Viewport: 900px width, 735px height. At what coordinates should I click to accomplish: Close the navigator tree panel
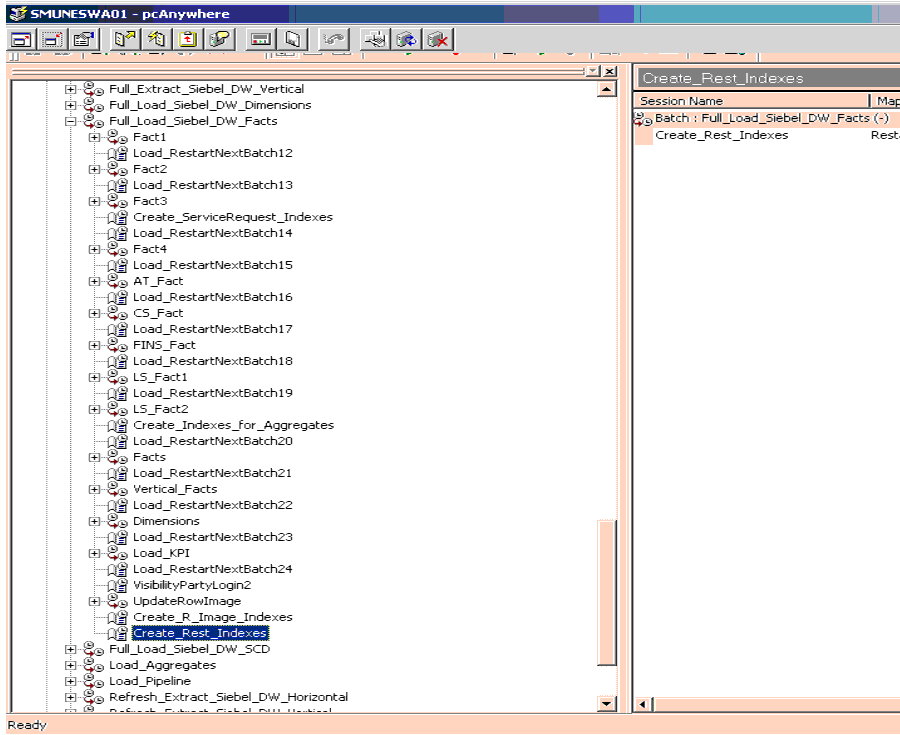tap(610, 71)
